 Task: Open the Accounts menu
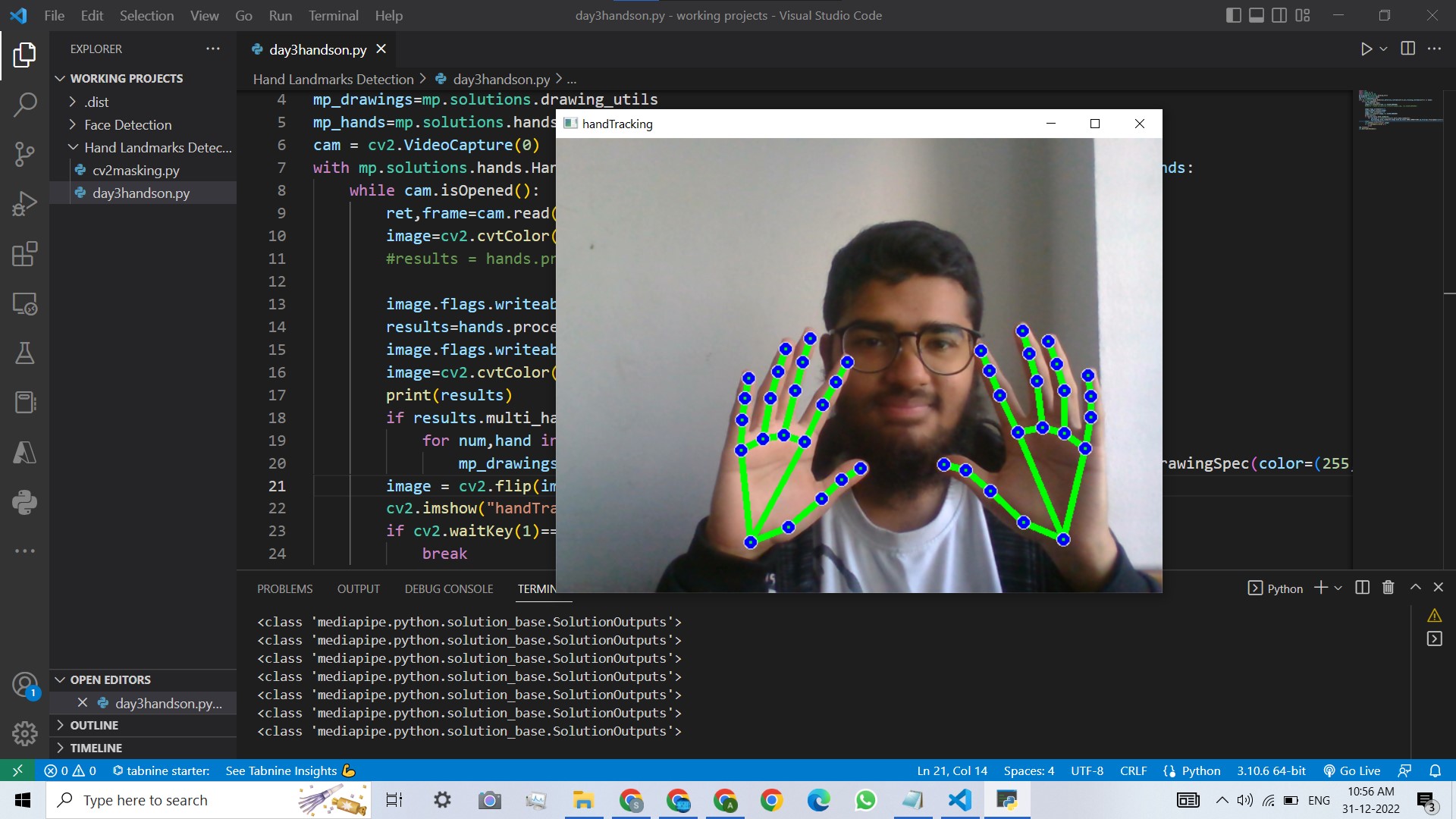(x=24, y=685)
